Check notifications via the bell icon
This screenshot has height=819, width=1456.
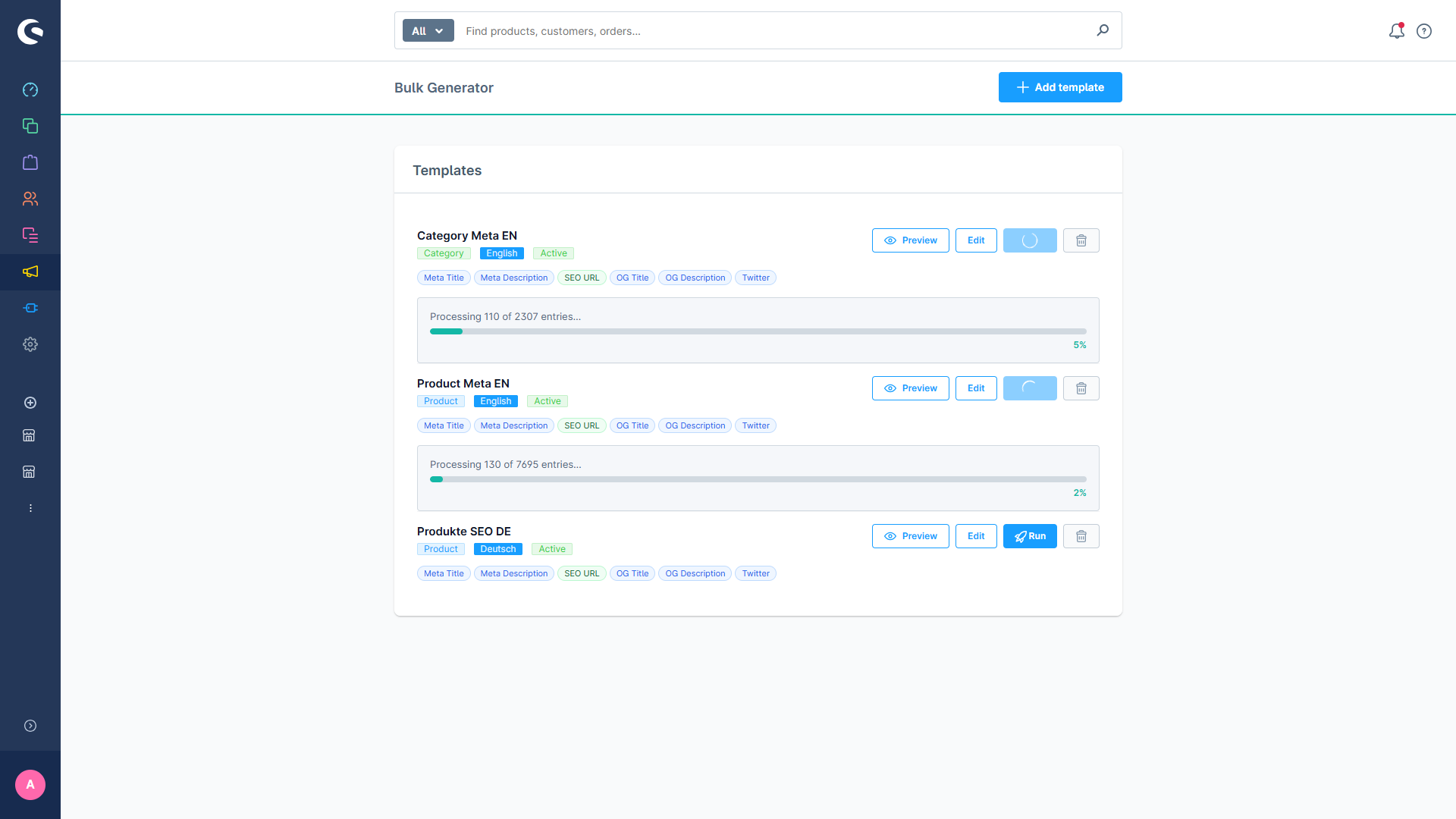tap(1396, 31)
